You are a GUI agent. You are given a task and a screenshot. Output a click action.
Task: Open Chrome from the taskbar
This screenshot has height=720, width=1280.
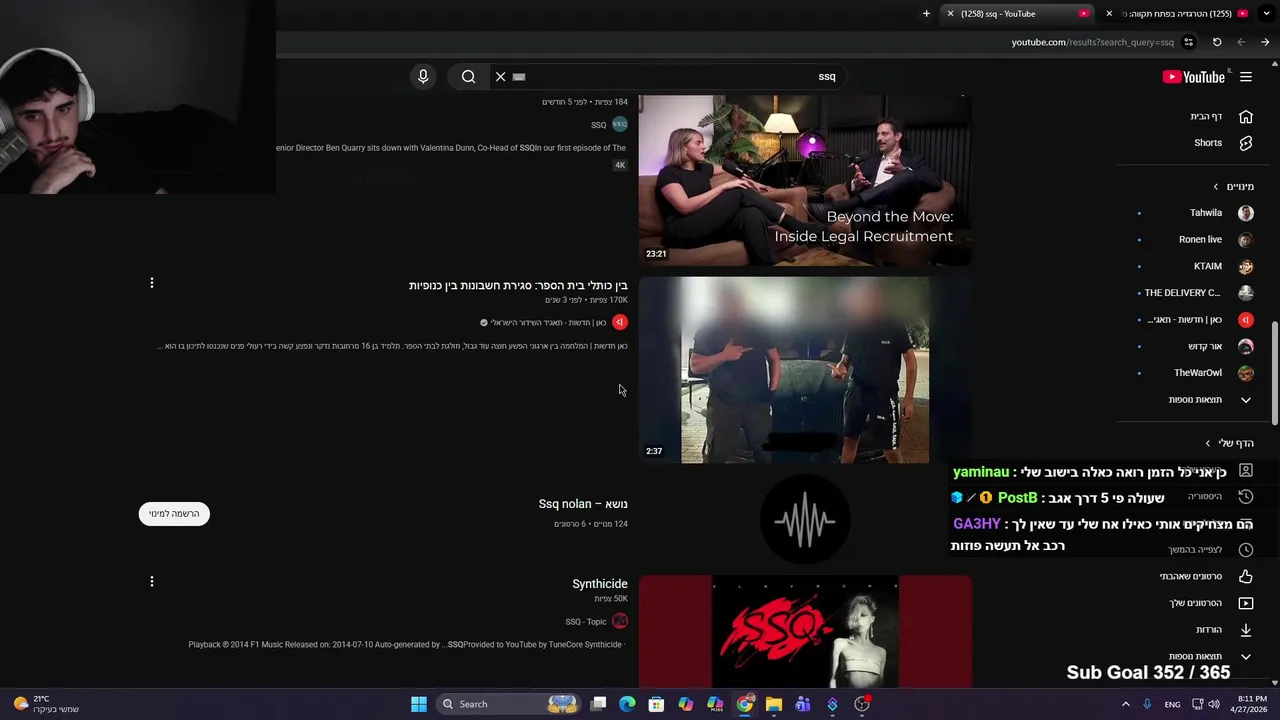tap(745, 704)
